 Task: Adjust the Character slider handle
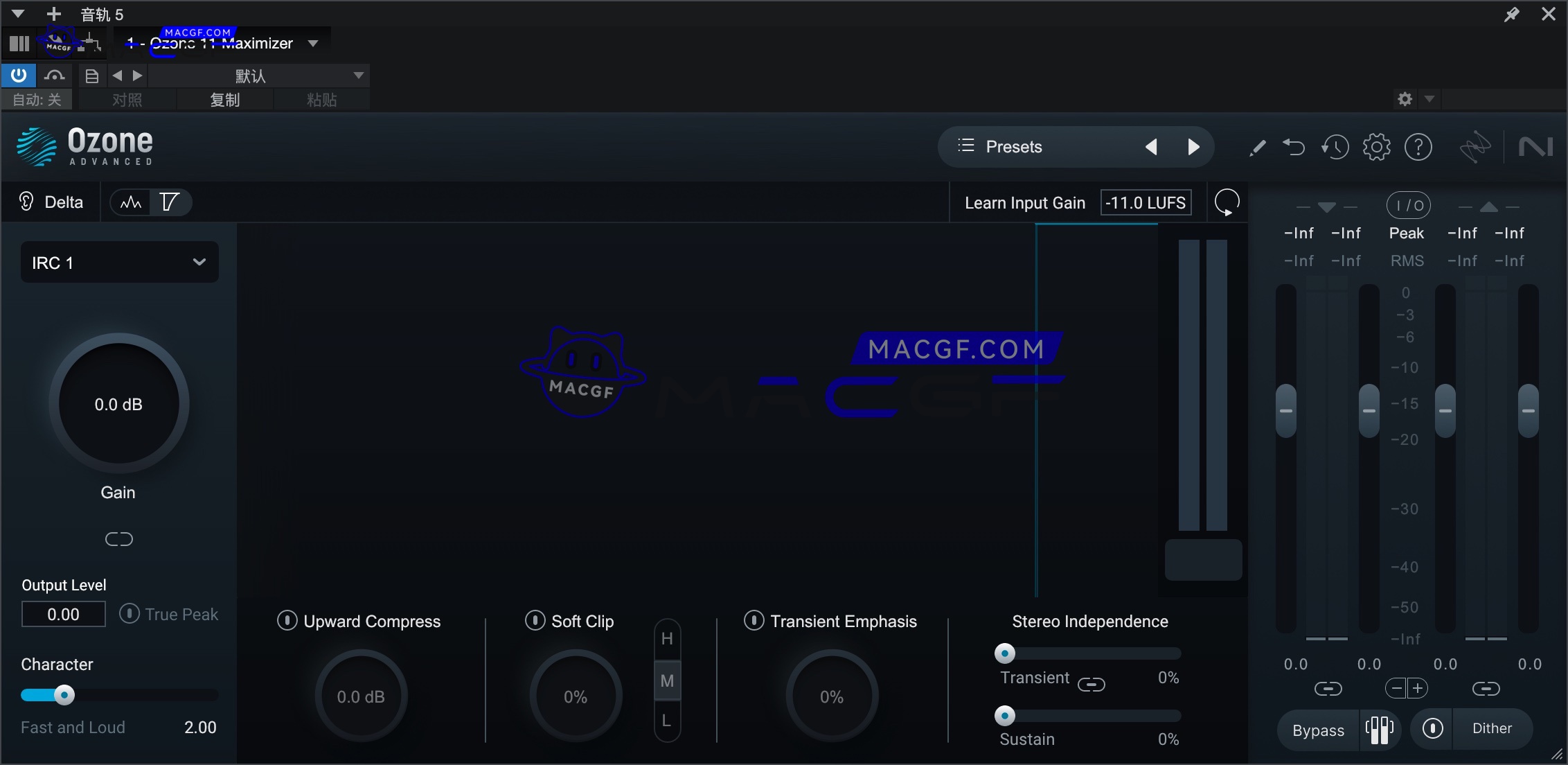click(63, 695)
